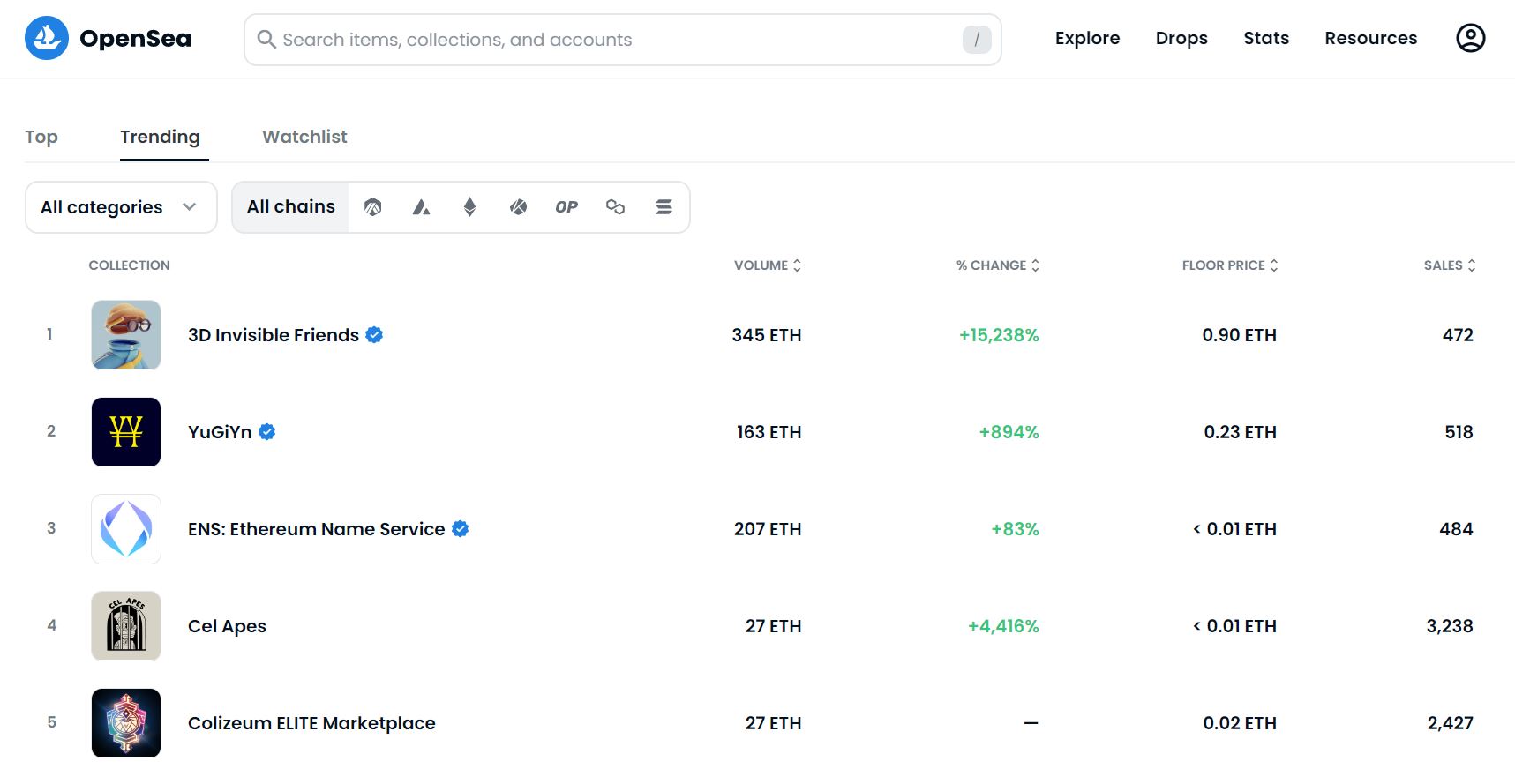Screen dimensions: 1515x784
Task: Click 3D Invisible Friends verified badge
Action: pos(374,334)
